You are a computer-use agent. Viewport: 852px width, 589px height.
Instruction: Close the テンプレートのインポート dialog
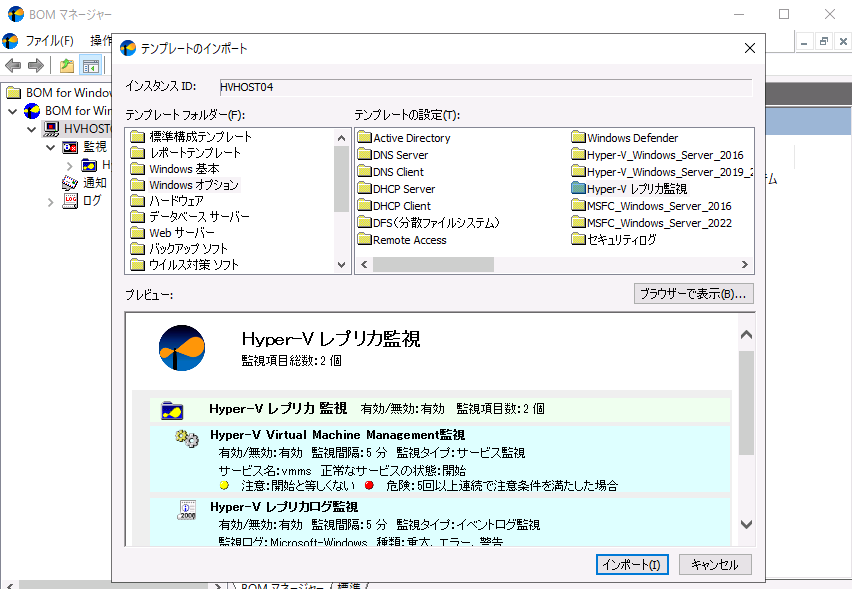(x=750, y=48)
